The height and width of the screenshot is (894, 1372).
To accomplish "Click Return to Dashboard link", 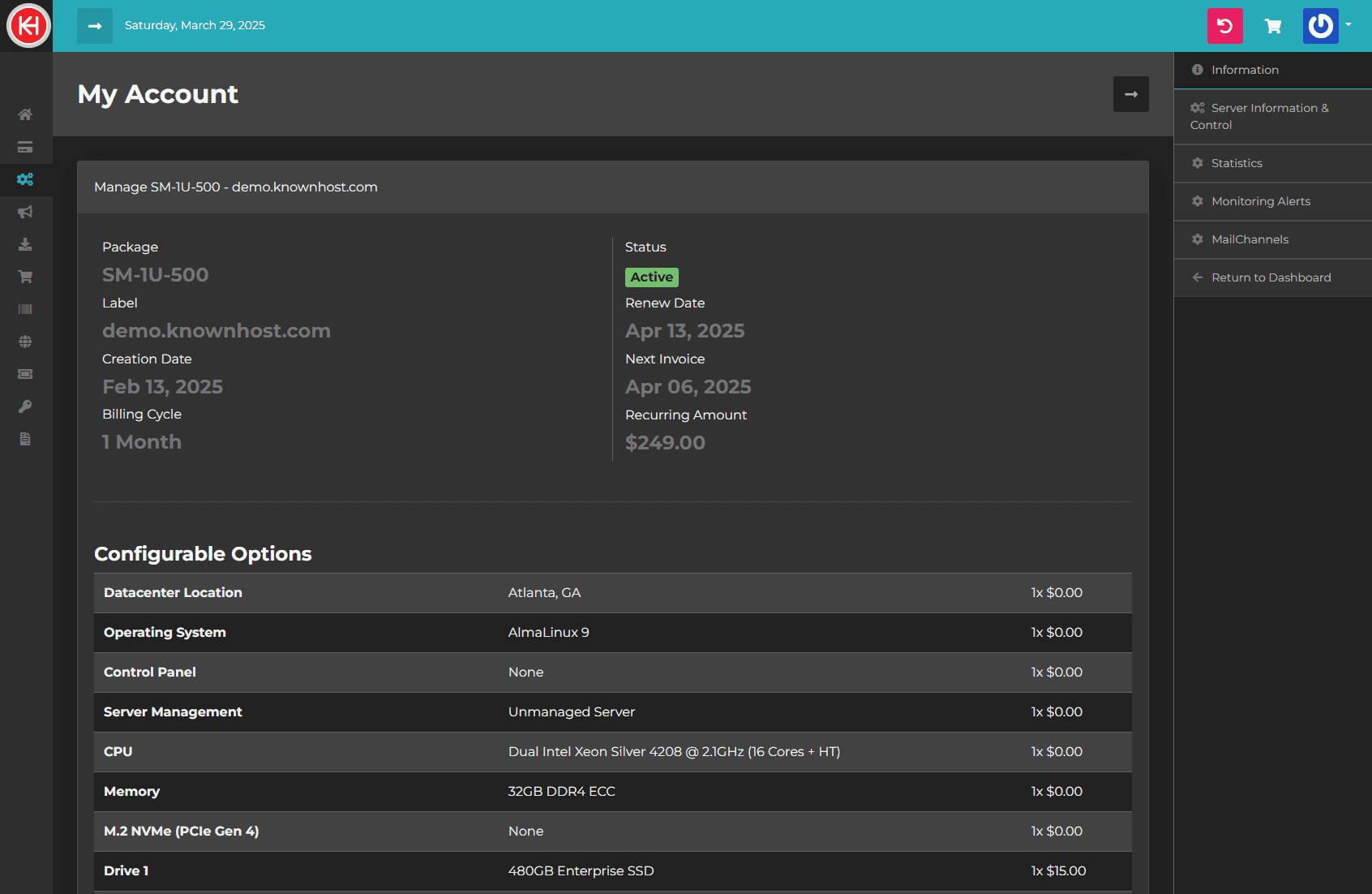I will click(x=1271, y=277).
